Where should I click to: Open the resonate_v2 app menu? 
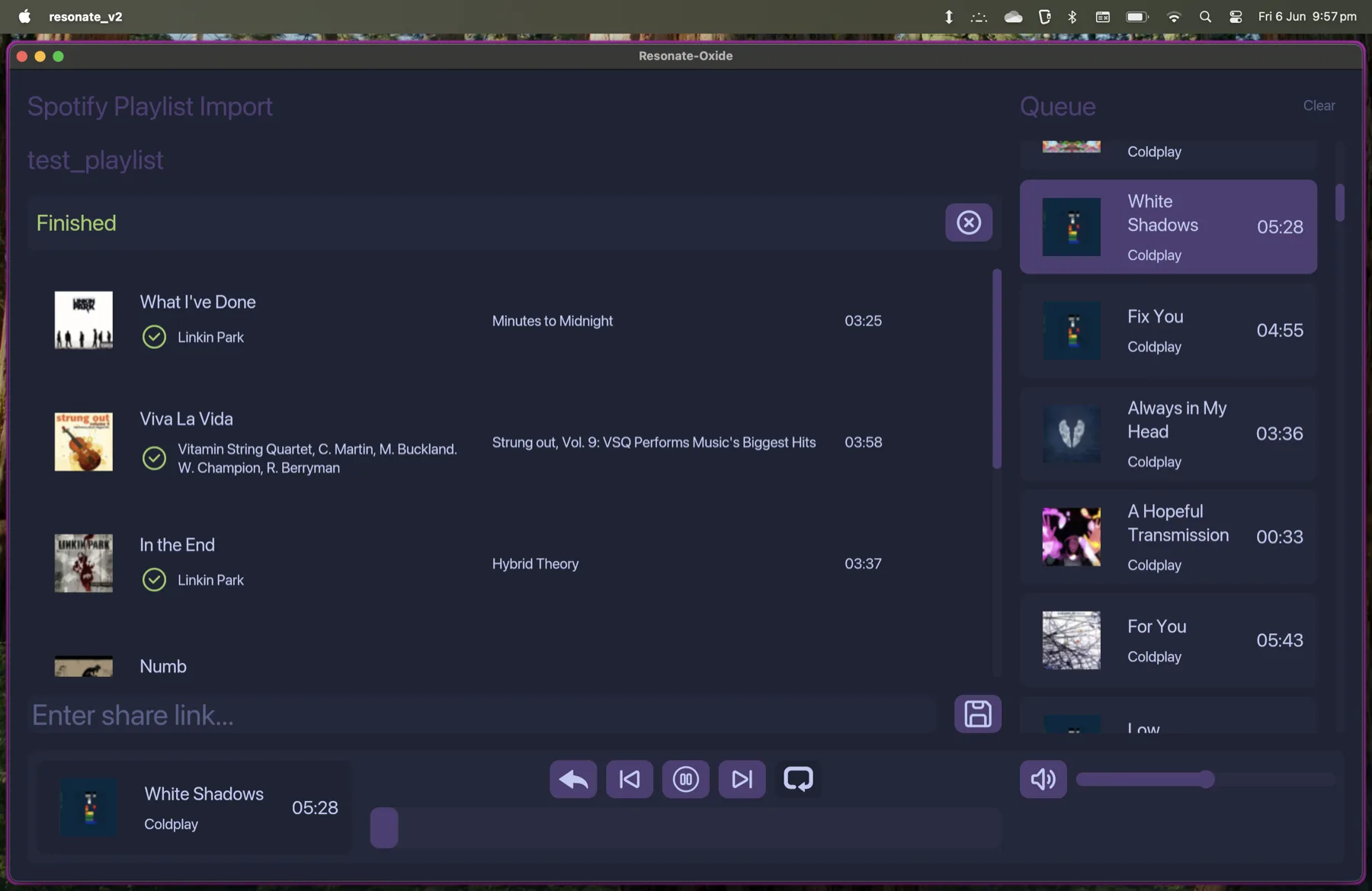[x=85, y=17]
